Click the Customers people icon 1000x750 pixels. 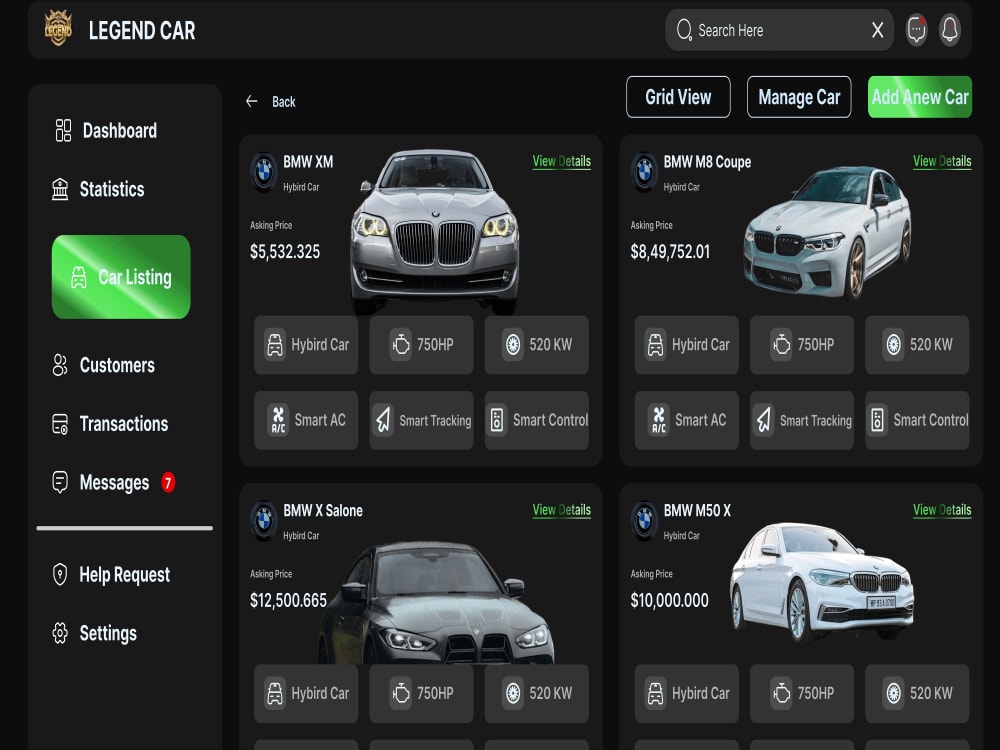[x=60, y=365]
